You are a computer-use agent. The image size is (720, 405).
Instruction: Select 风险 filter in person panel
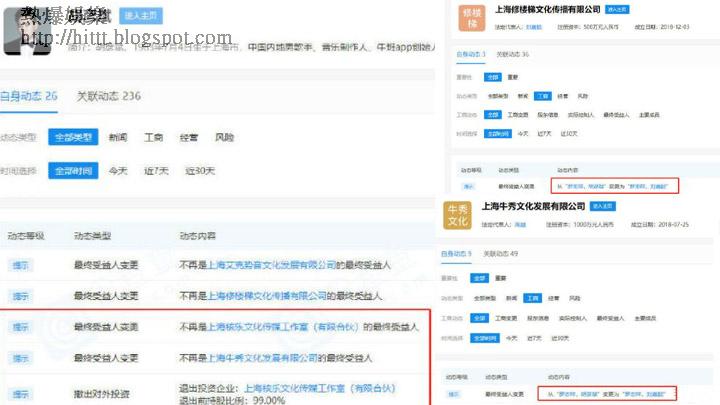pyautogui.click(x=225, y=137)
